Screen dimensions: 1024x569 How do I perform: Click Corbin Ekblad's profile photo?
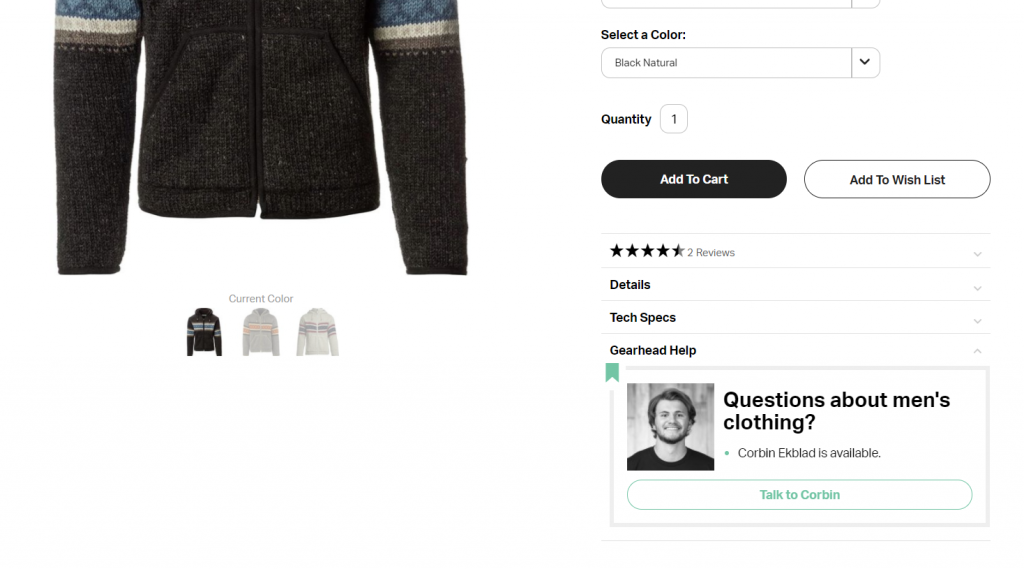point(670,427)
